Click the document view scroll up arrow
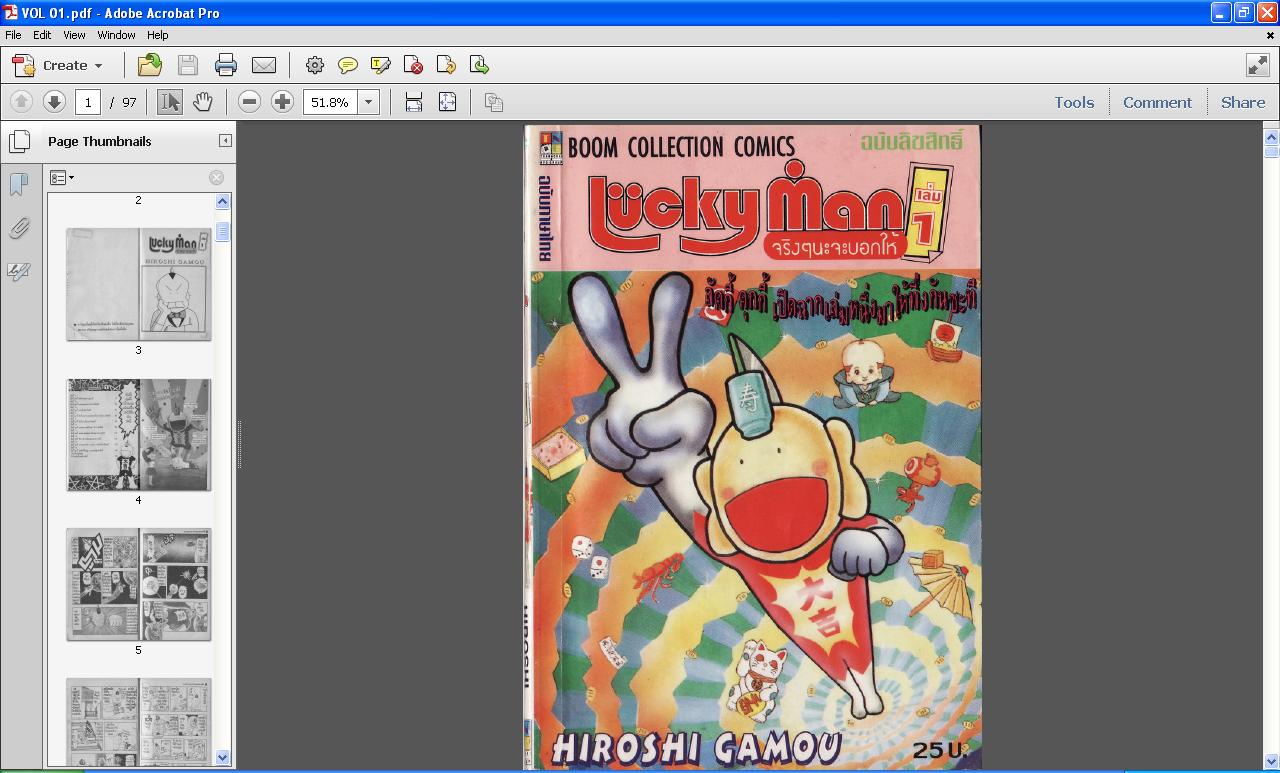Viewport: 1280px width, 773px height. coord(1272,137)
